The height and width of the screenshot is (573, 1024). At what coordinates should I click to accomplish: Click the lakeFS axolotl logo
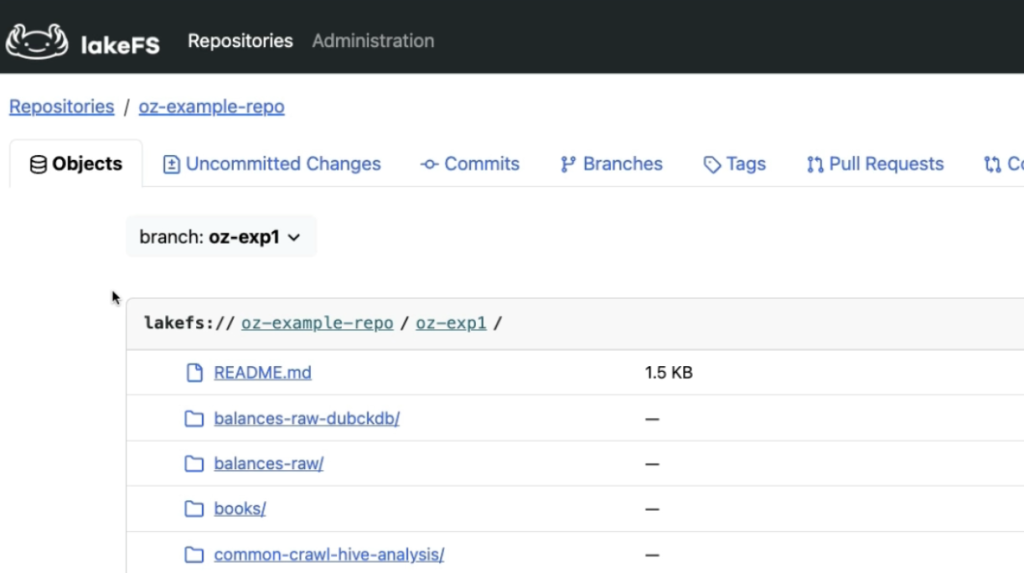[x=37, y=41]
